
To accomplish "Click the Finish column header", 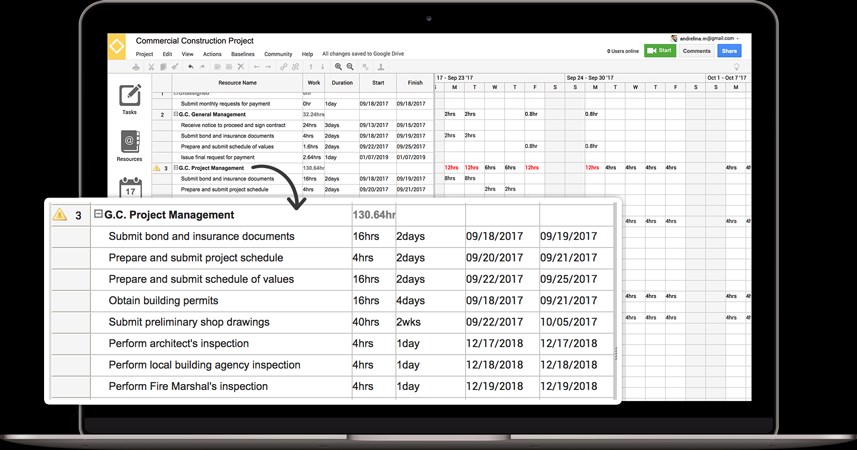I will pos(415,83).
